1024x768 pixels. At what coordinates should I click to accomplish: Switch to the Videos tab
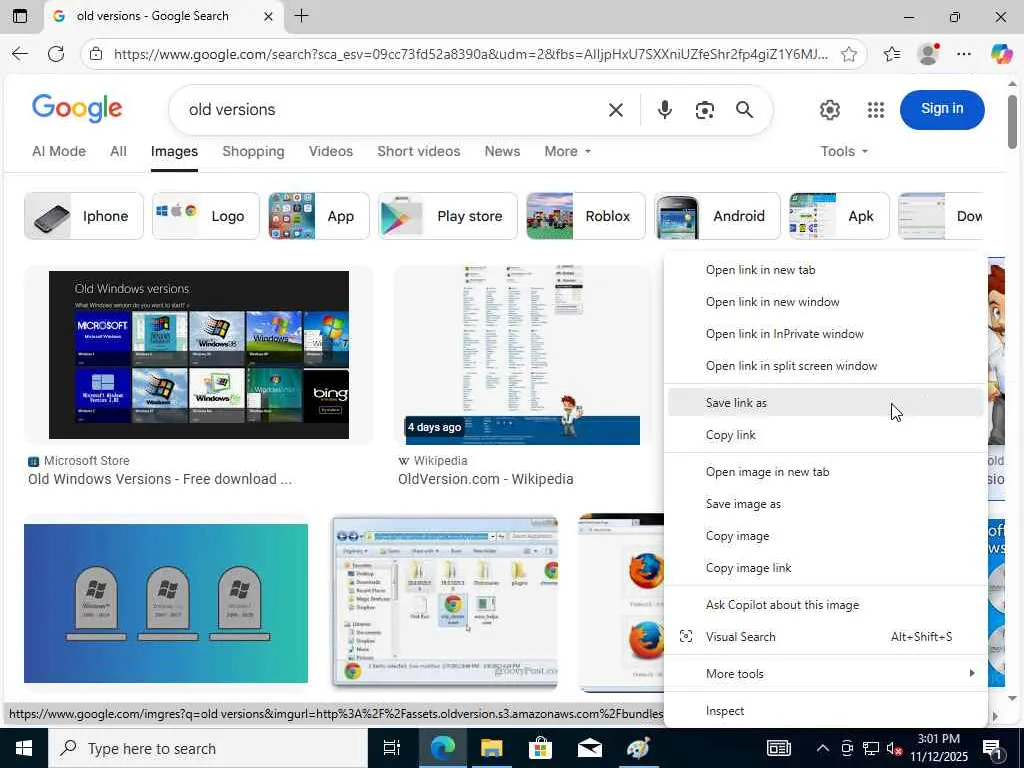click(x=330, y=152)
